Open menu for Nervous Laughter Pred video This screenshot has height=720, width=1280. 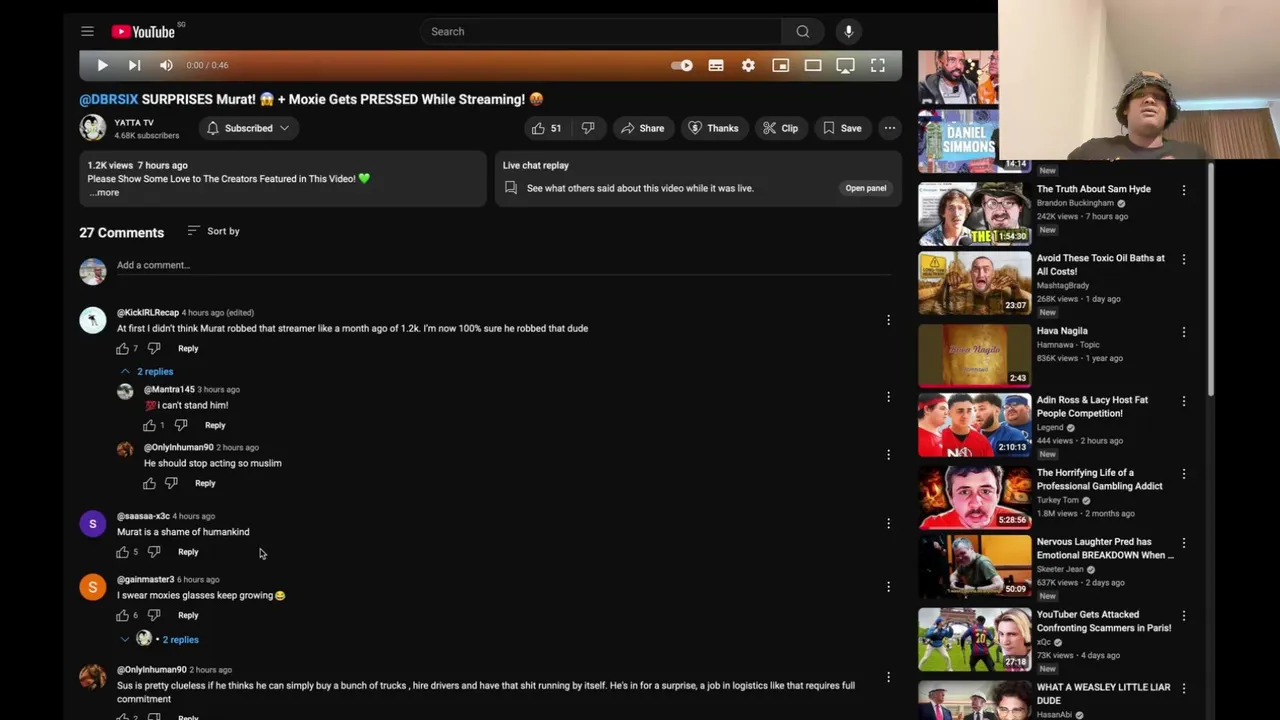click(x=1184, y=543)
